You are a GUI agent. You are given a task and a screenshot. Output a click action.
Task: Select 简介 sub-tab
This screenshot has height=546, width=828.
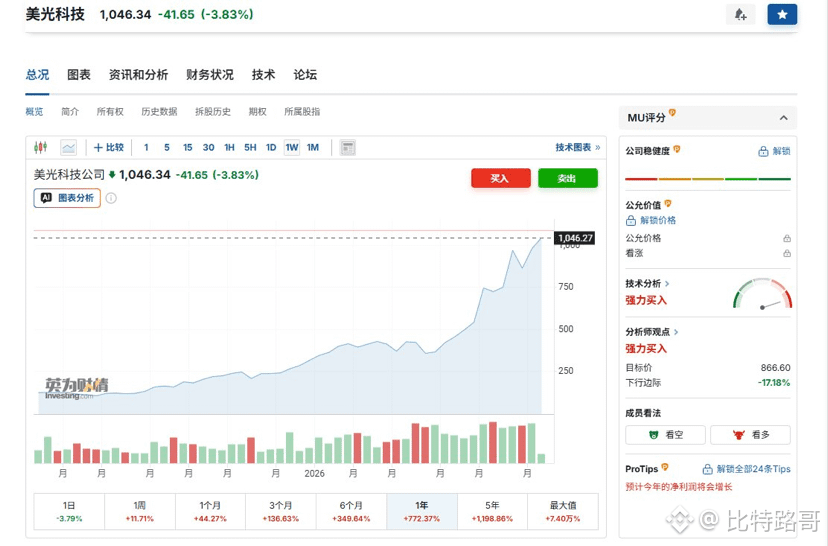click(x=70, y=111)
